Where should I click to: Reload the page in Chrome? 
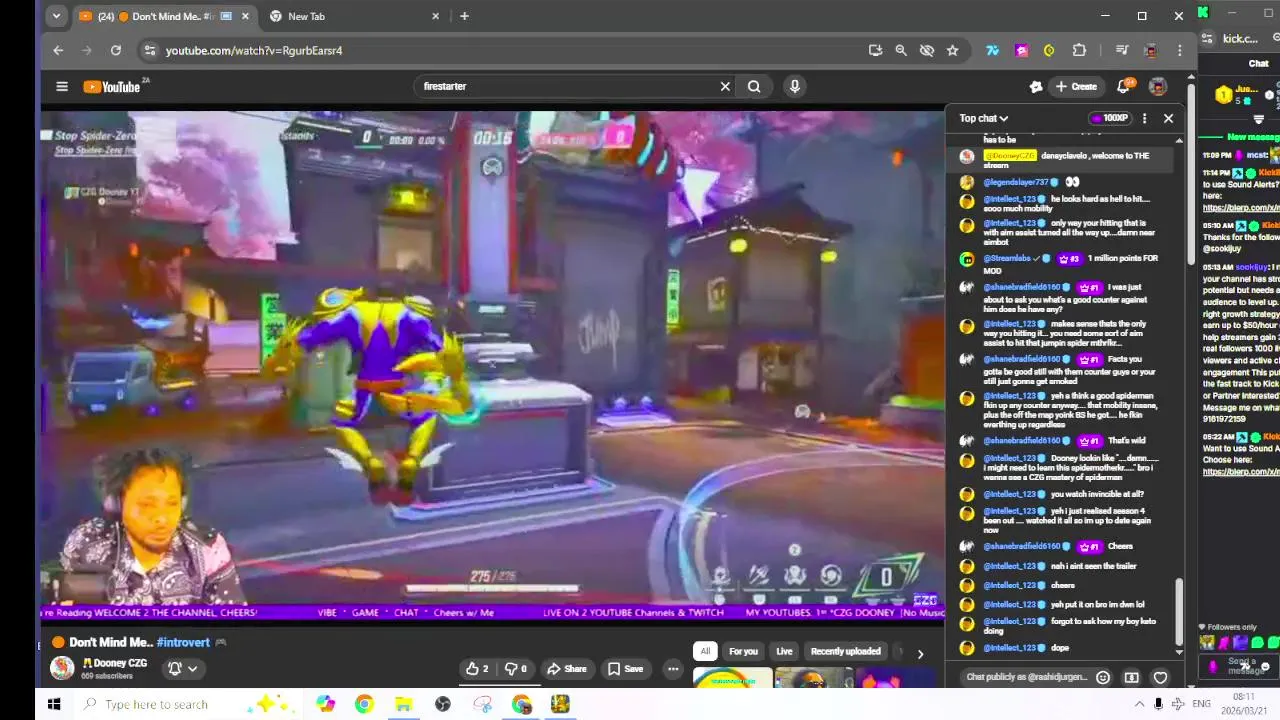coord(116,50)
